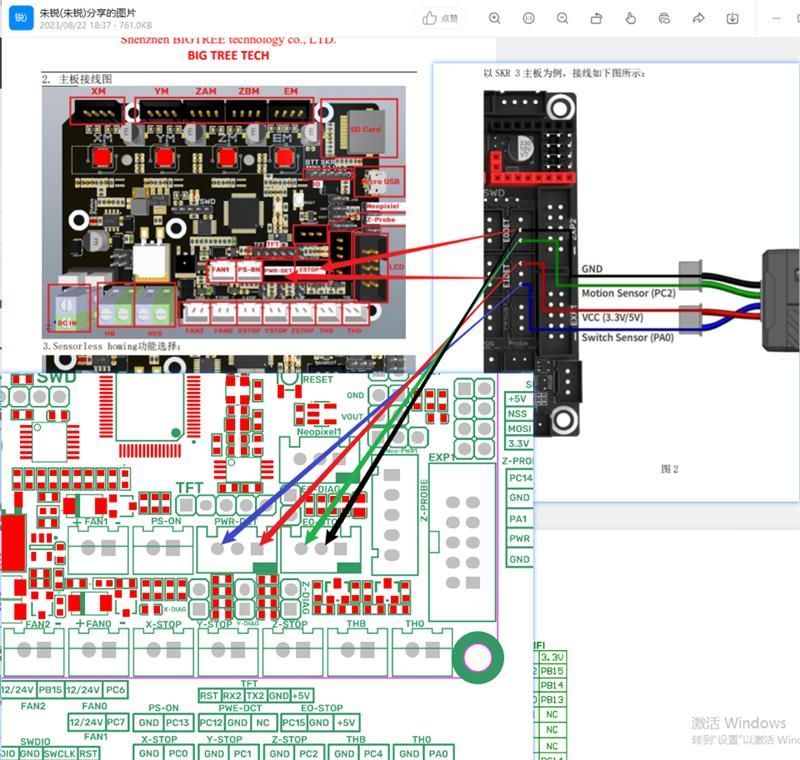
Task: Click the shared wiring diagram image
Action: (x=400, y=398)
